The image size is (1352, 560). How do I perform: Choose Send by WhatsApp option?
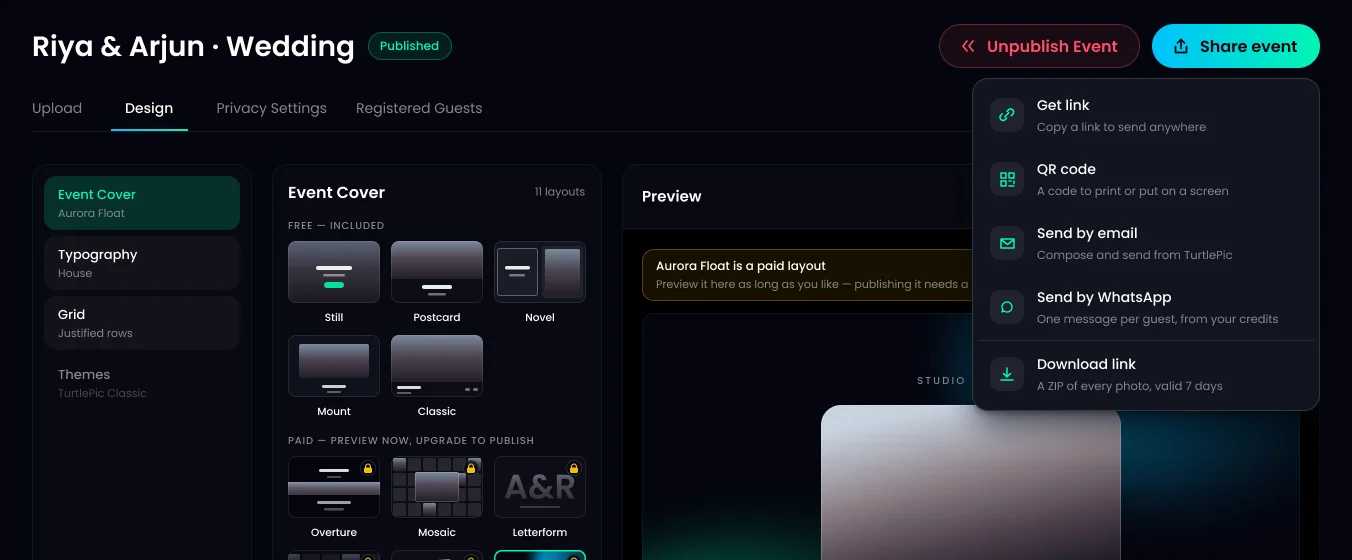(1146, 307)
